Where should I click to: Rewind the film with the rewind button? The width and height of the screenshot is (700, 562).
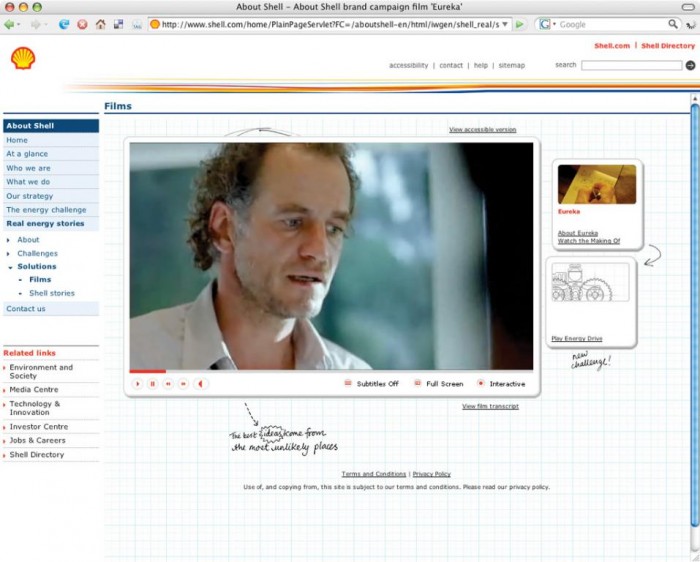pos(168,384)
